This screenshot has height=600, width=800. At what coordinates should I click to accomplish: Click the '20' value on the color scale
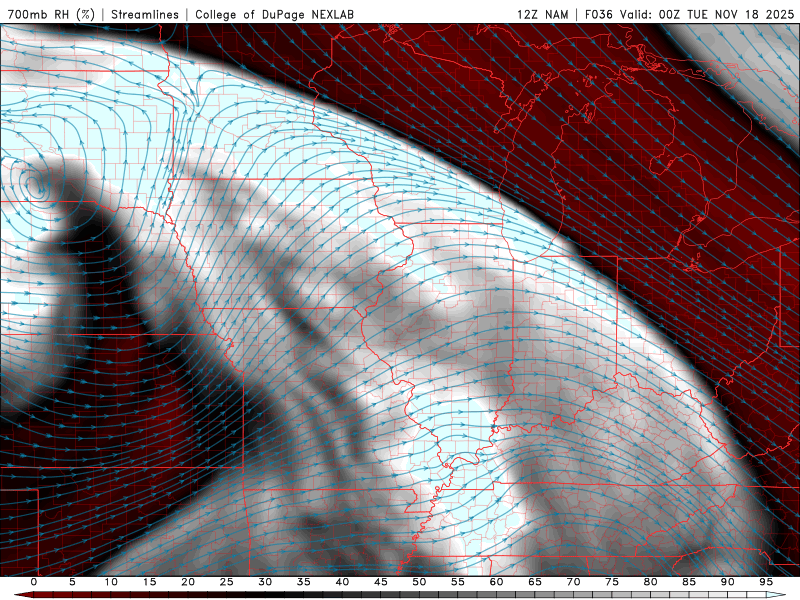tap(188, 582)
